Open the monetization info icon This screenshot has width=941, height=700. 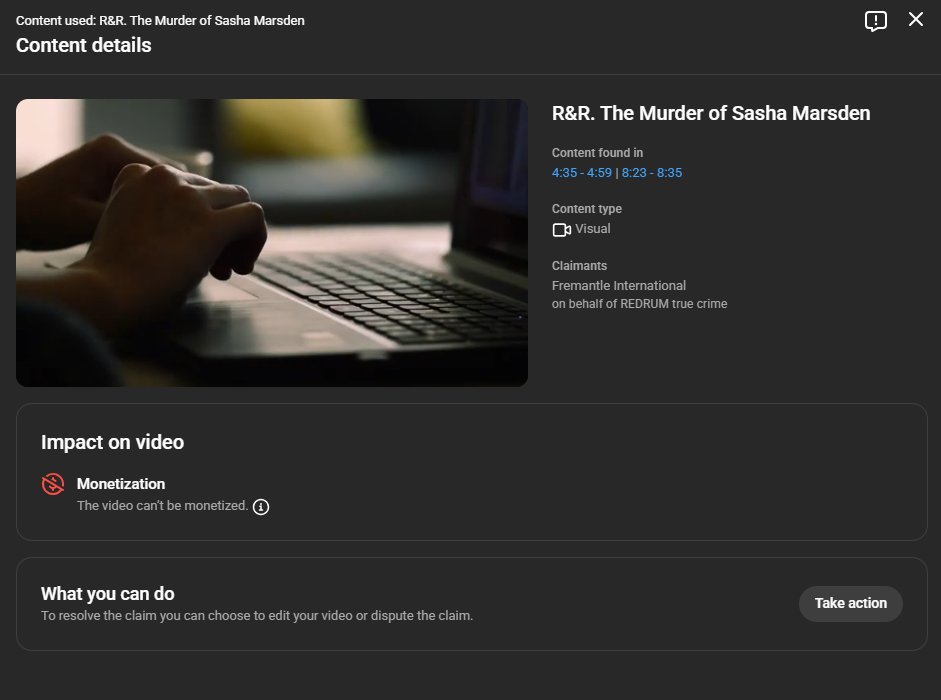click(x=261, y=507)
